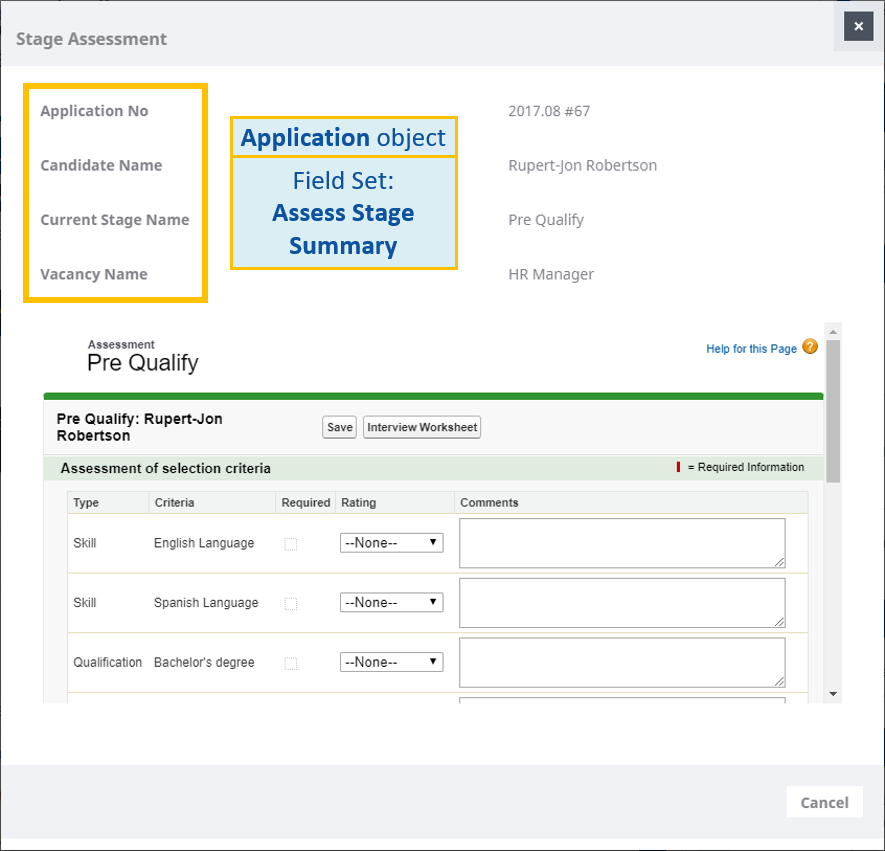885x851 pixels.
Task: Open Rating dropdown for Spanish Language
Action: pyautogui.click(x=392, y=603)
